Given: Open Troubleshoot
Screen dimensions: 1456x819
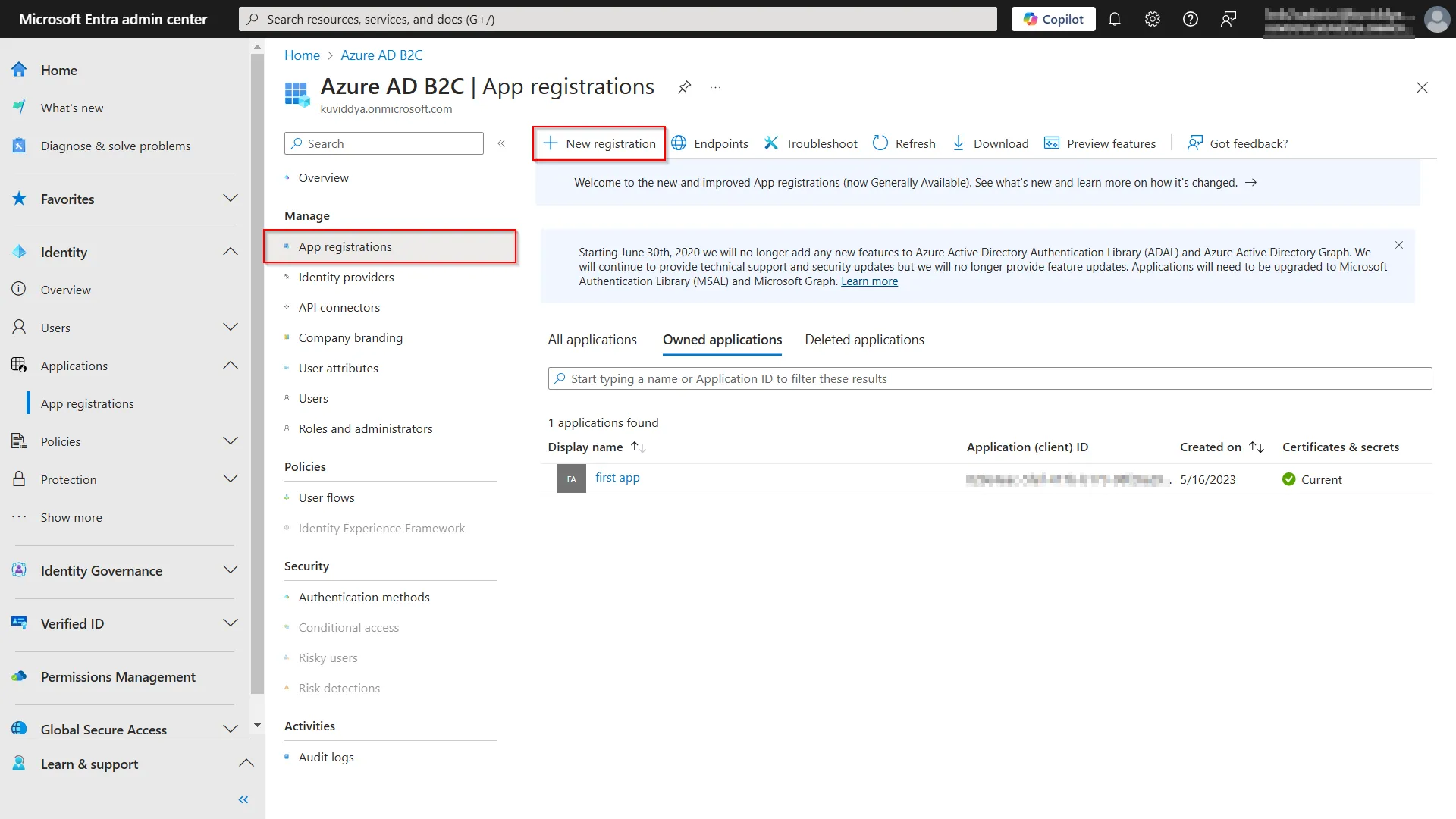Looking at the screenshot, I should 811,143.
